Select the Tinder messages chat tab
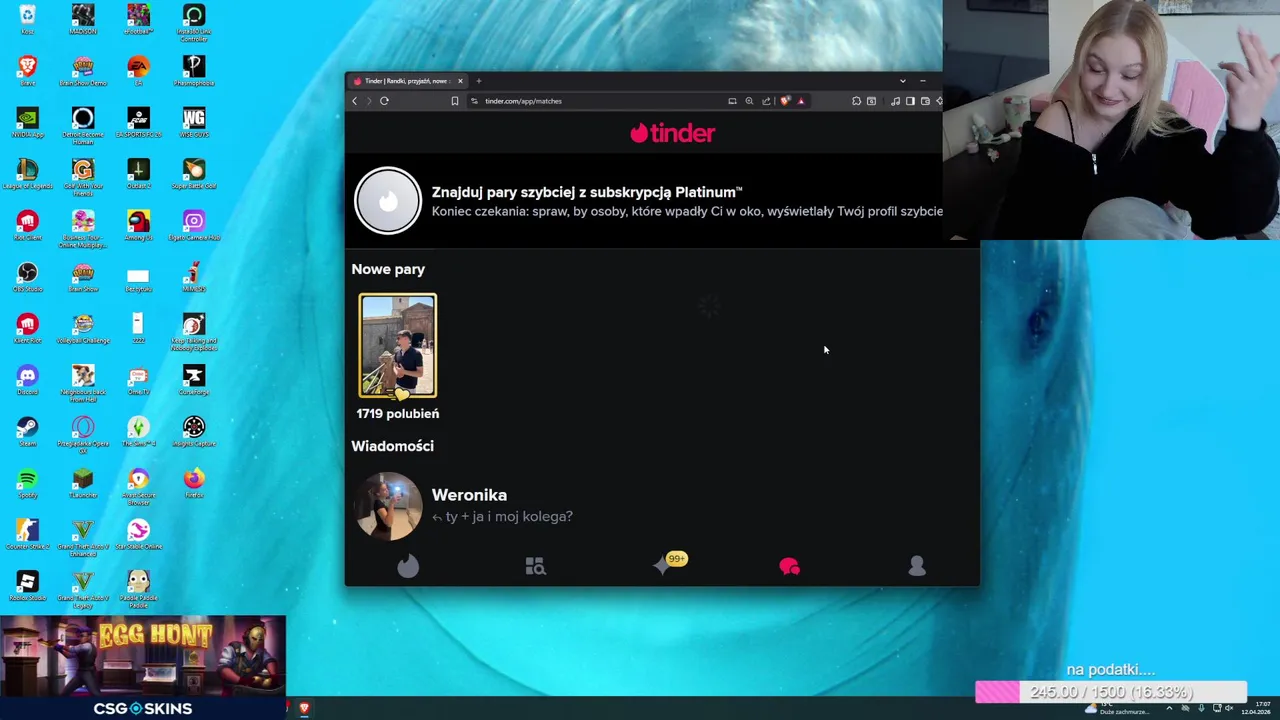 [x=789, y=567]
